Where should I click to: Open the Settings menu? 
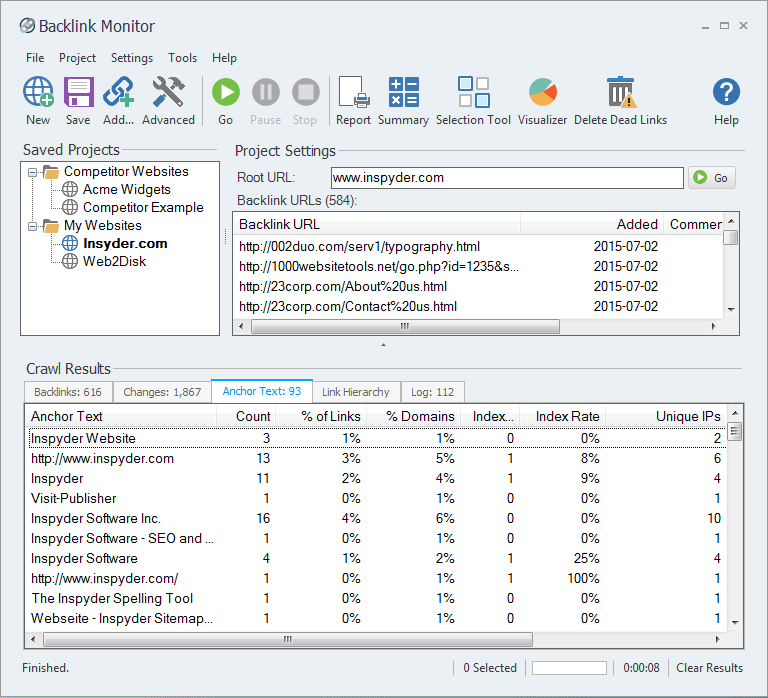(x=132, y=58)
